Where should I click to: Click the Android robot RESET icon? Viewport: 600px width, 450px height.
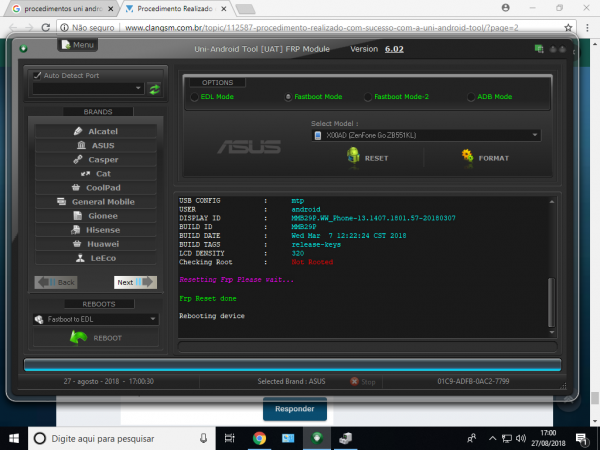353,156
